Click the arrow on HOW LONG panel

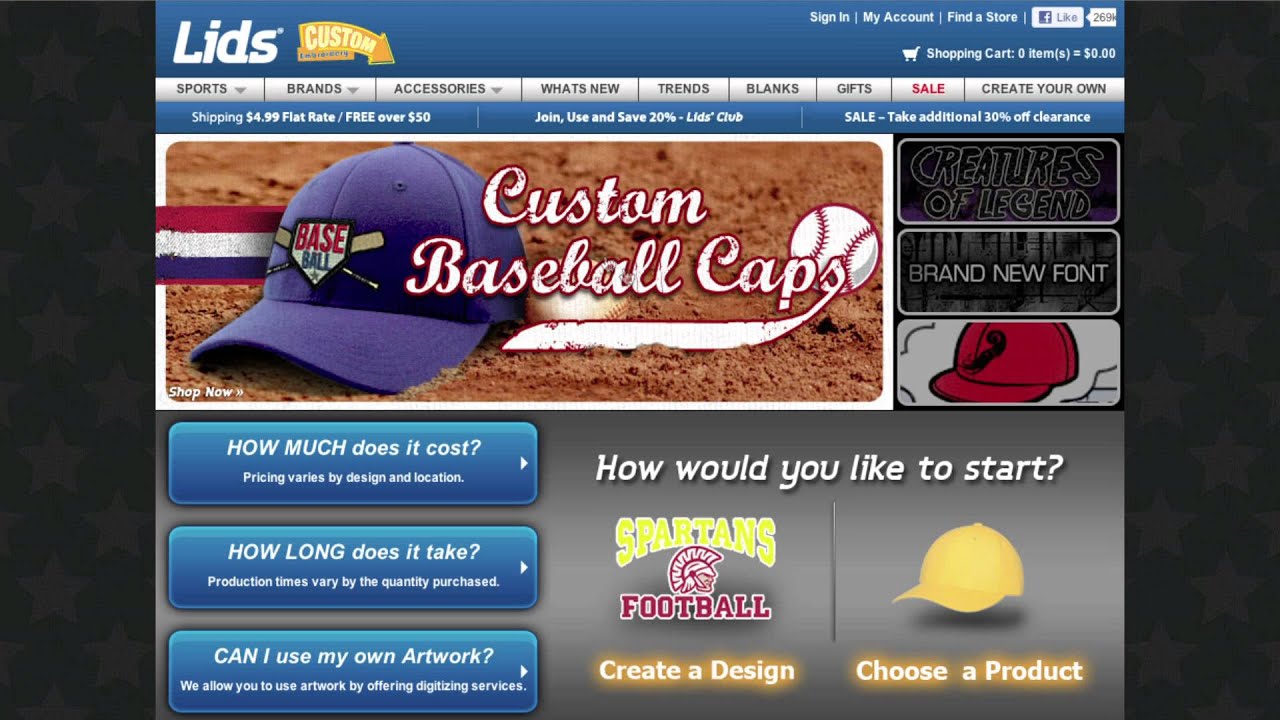(x=523, y=567)
